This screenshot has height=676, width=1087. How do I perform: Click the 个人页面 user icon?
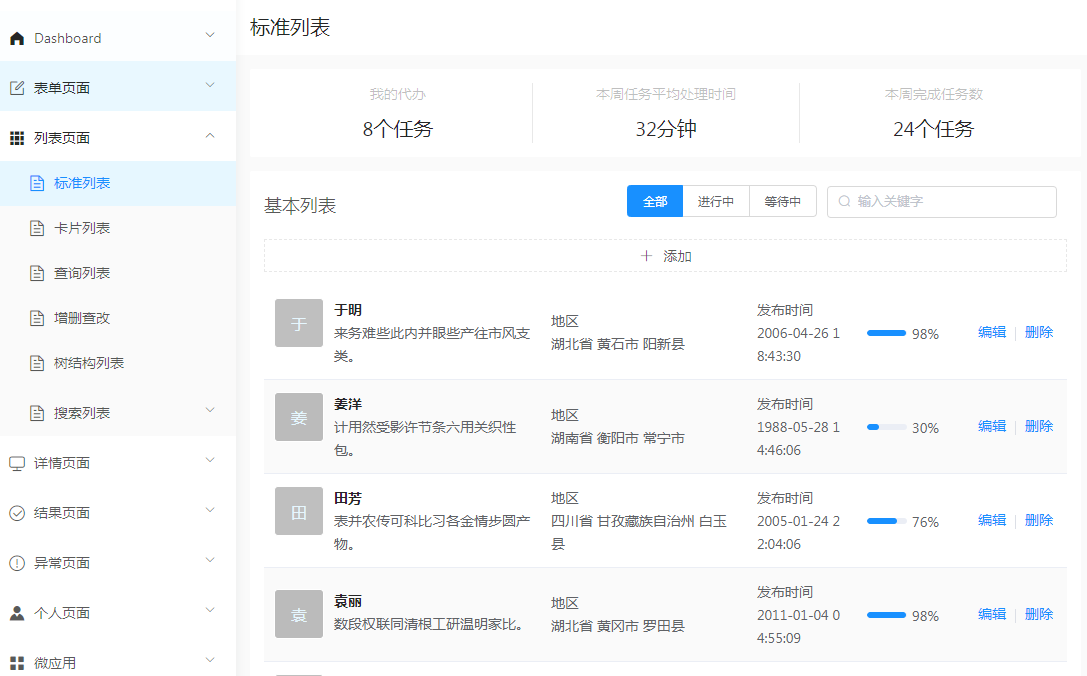pos(17,613)
